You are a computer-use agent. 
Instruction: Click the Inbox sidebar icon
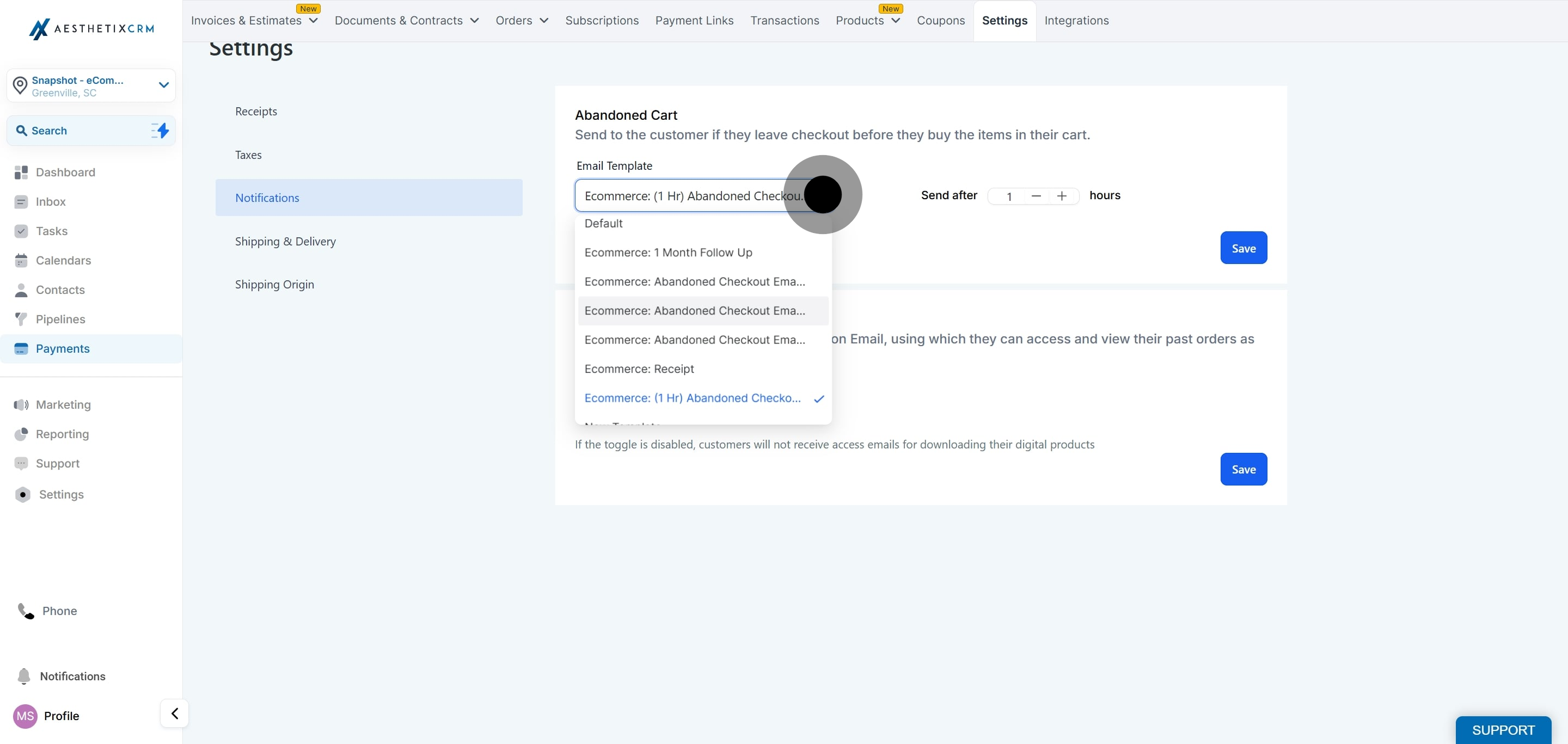(x=21, y=202)
